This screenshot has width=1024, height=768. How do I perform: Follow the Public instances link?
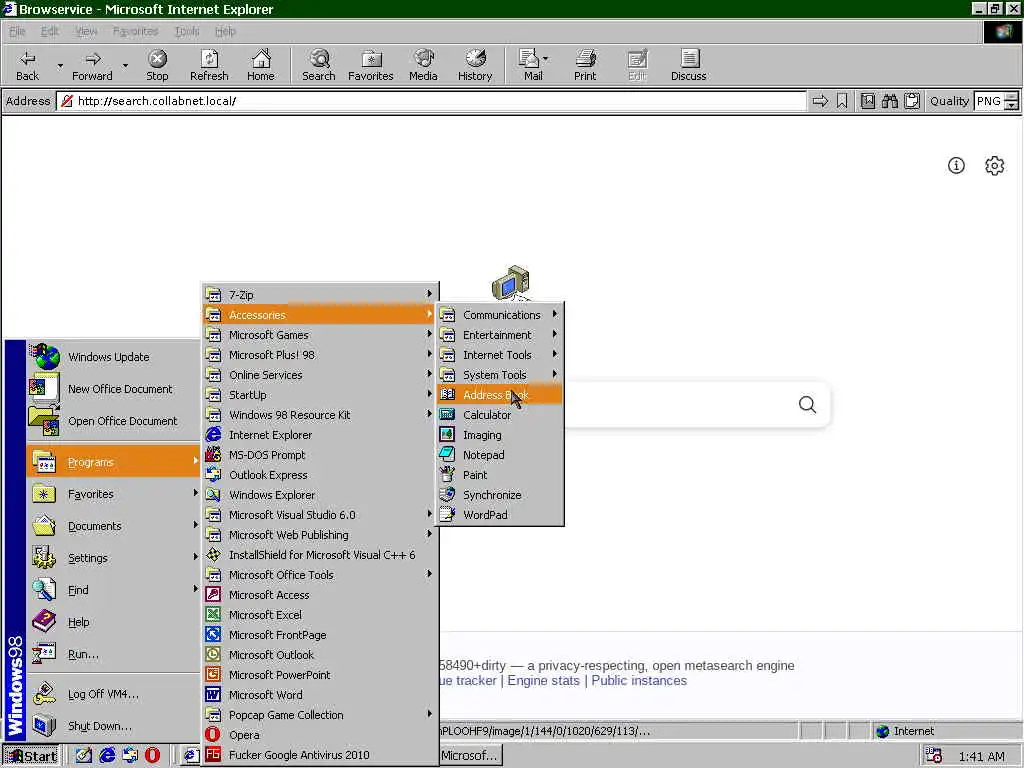tap(639, 680)
